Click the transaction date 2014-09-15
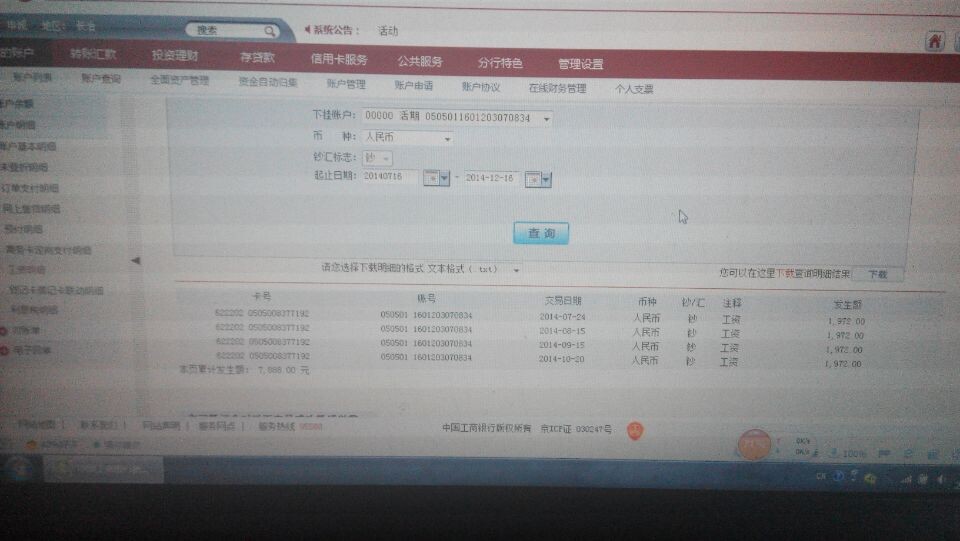This screenshot has height=541, width=960. point(561,345)
